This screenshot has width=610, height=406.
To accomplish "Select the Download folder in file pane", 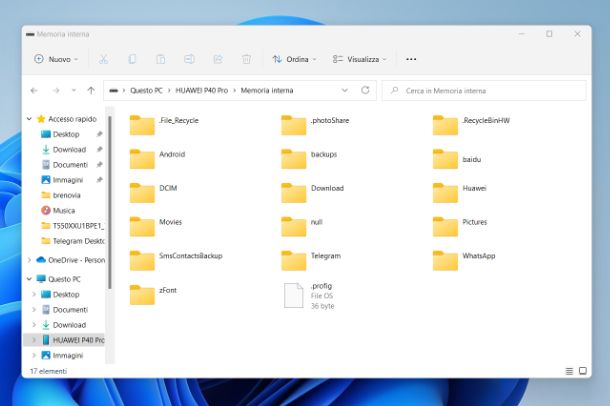I will [313, 192].
